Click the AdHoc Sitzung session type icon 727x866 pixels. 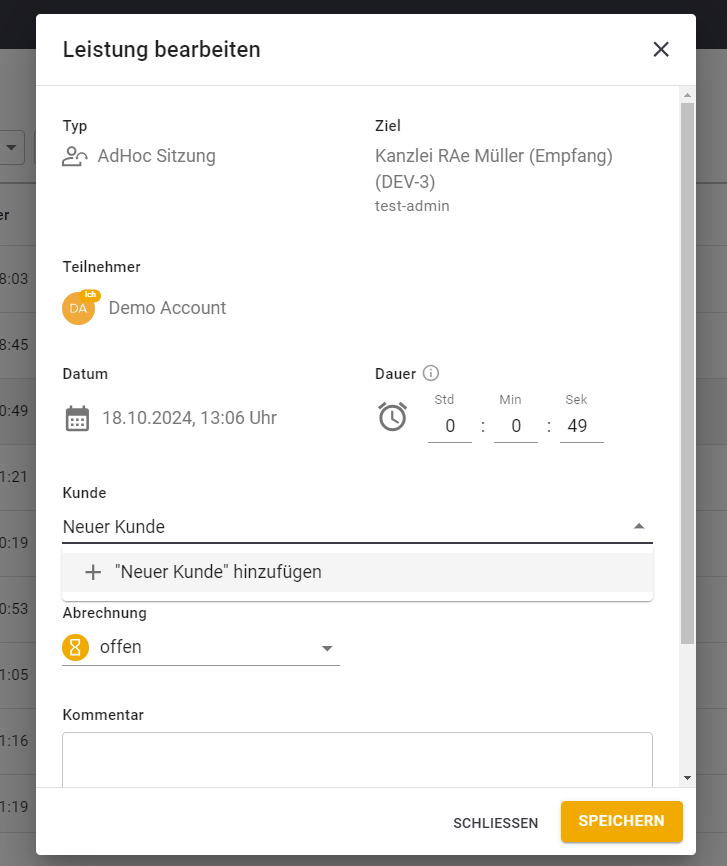coord(75,156)
